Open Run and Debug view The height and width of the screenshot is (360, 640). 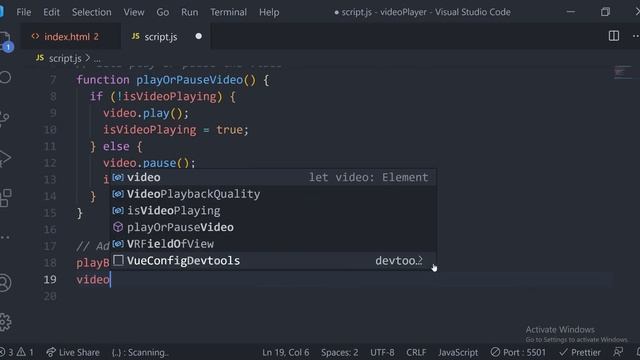[x=4, y=158]
